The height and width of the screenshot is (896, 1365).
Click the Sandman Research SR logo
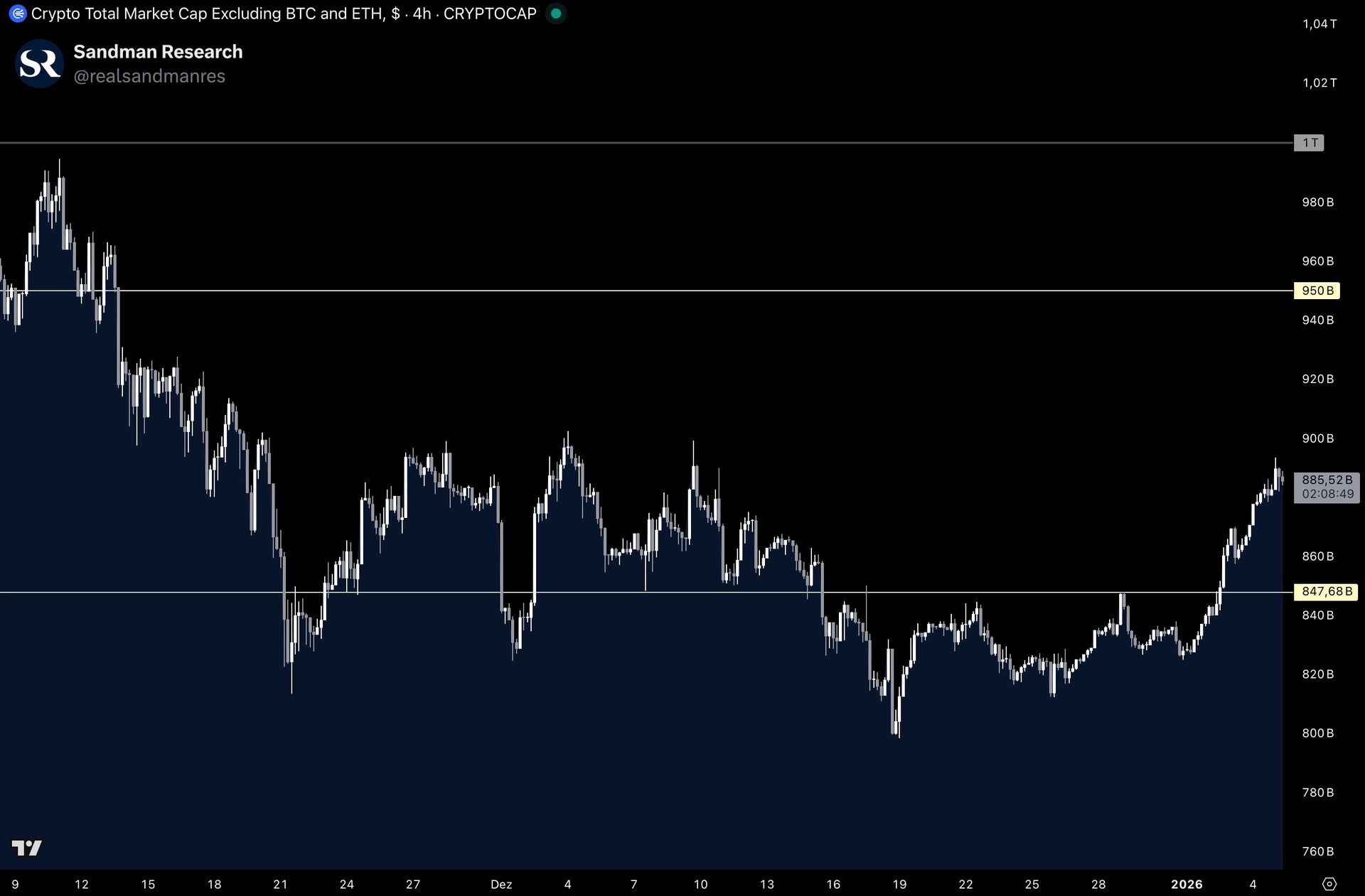coord(39,64)
